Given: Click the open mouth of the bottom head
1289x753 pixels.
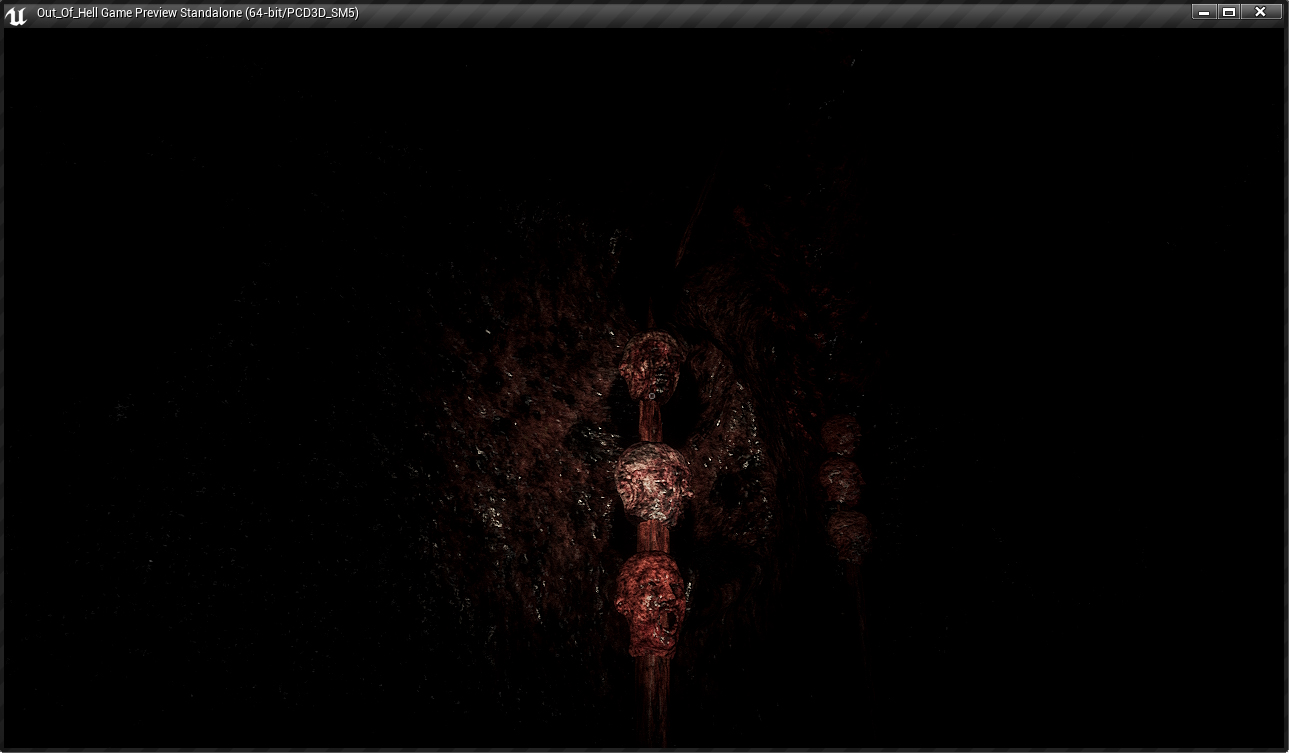Looking at the screenshot, I should click(670, 623).
